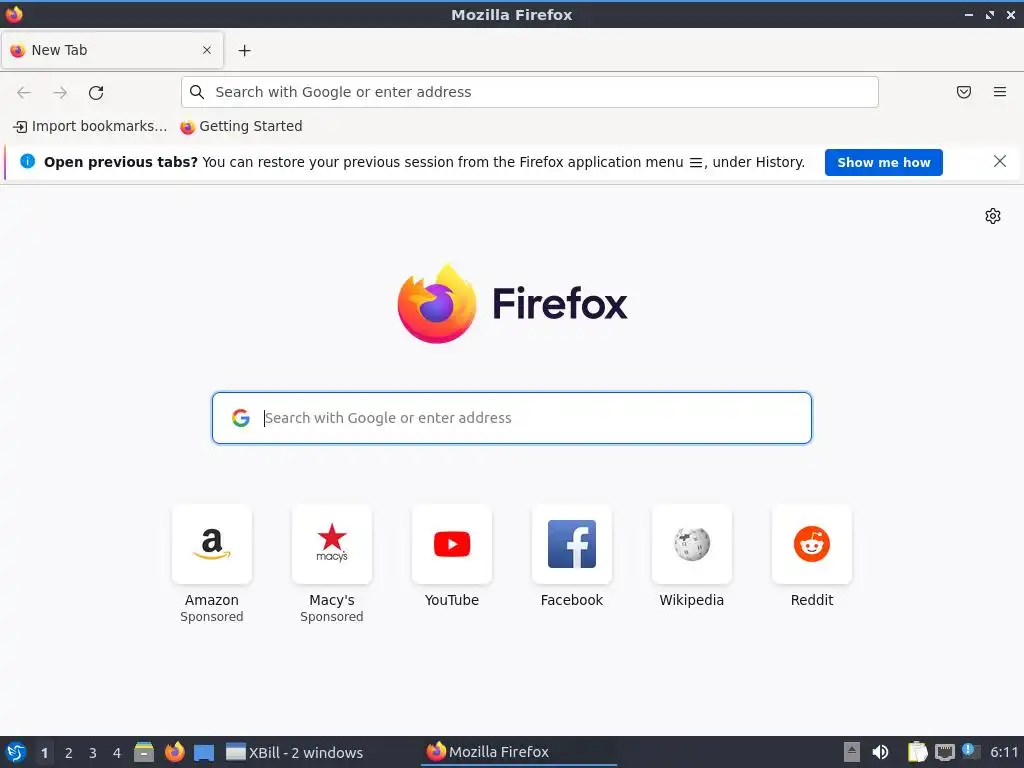
Task: Click the update notifier tray icon
Action: tap(971, 752)
